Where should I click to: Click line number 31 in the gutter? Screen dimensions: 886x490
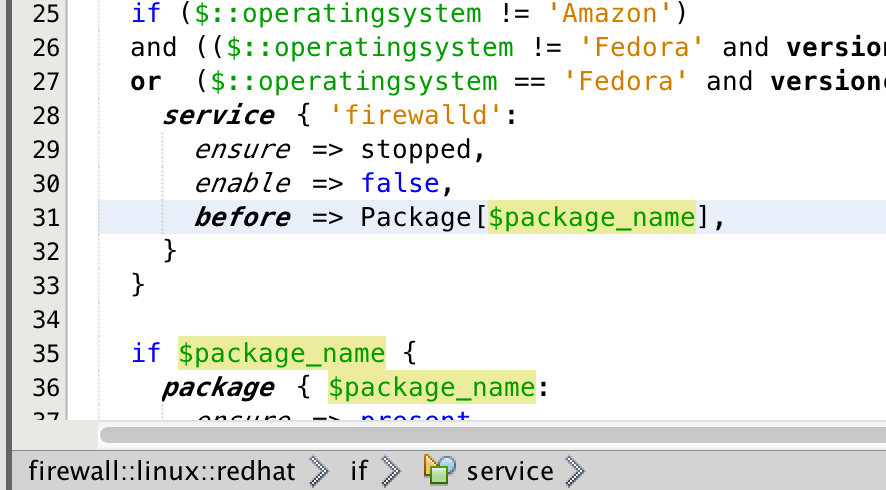tap(46, 218)
